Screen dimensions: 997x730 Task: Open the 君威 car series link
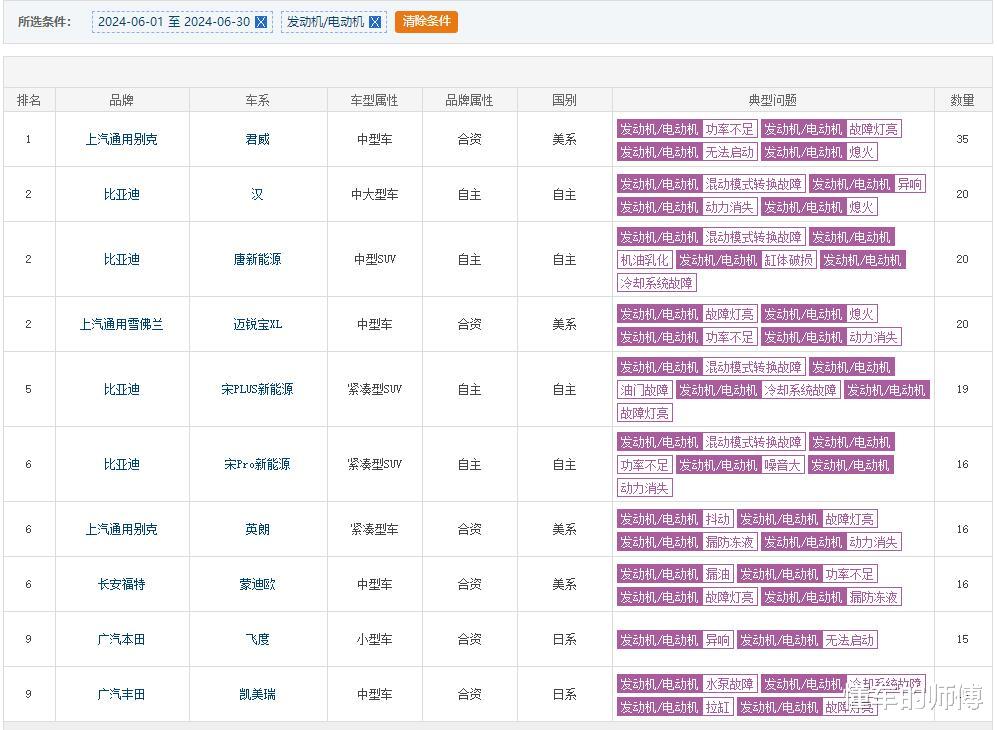point(258,139)
